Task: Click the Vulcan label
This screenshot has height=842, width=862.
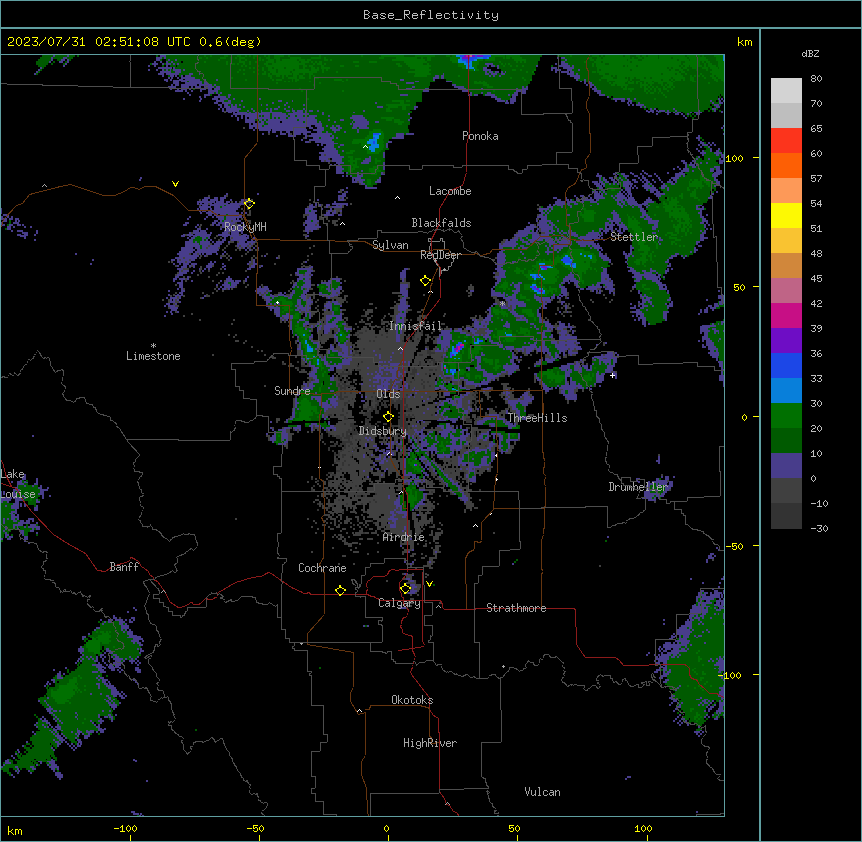Action: 542,792
